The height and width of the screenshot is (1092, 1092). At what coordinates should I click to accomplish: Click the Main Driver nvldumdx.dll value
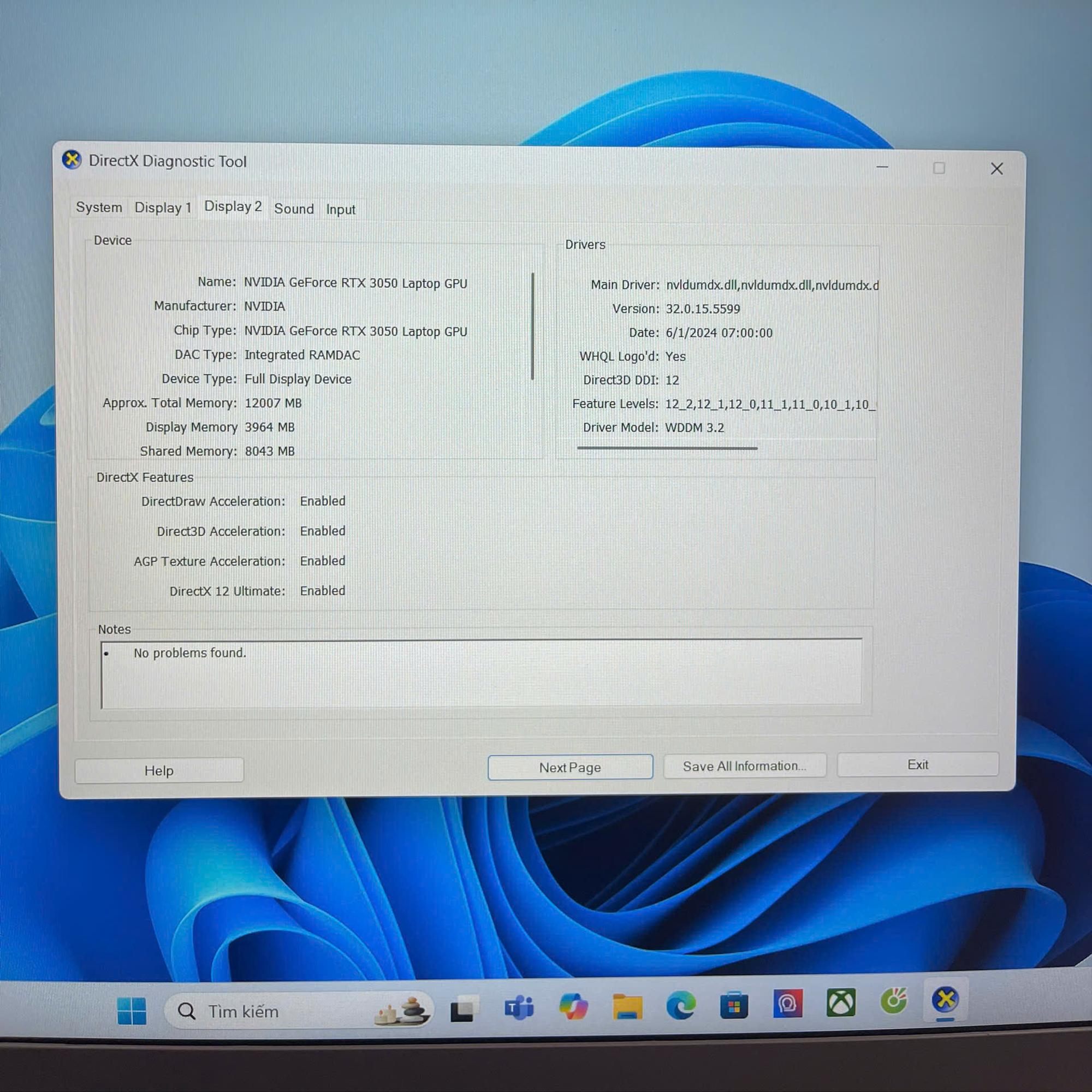772,285
